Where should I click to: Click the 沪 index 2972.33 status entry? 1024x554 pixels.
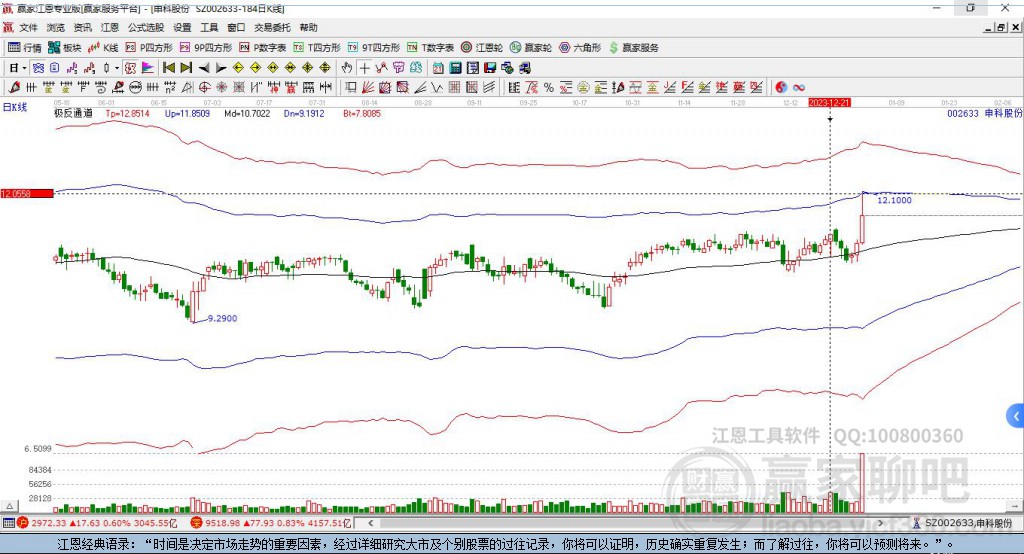pos(97,523)
